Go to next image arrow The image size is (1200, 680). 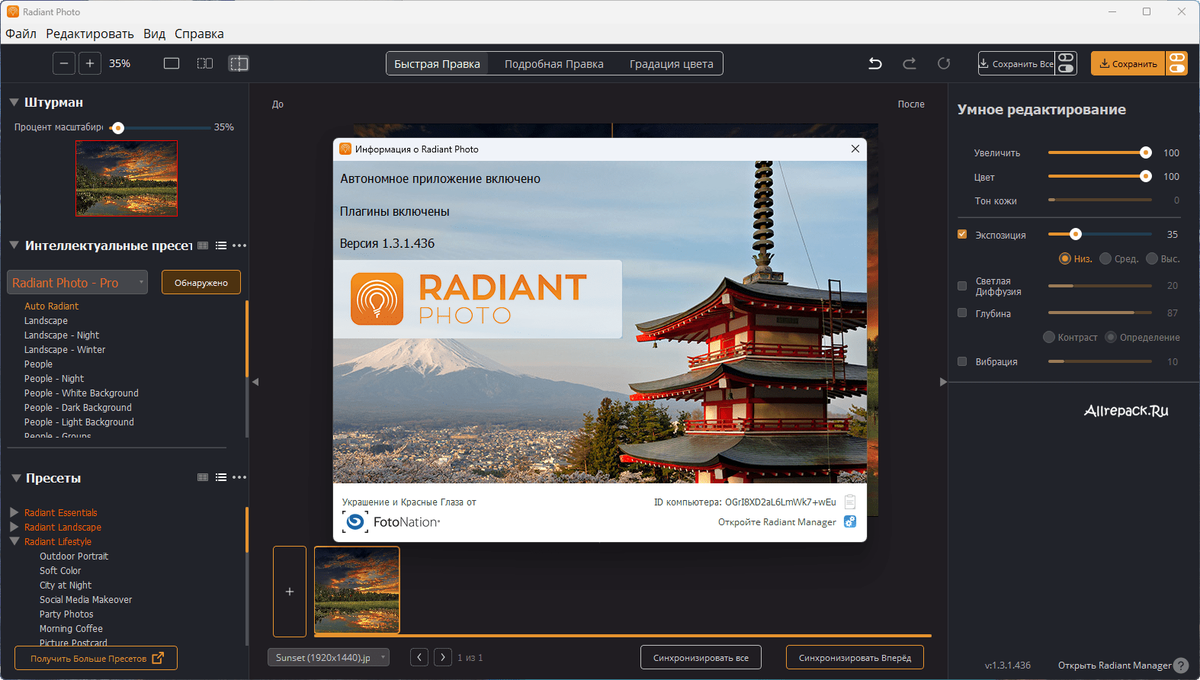(443, 657)
